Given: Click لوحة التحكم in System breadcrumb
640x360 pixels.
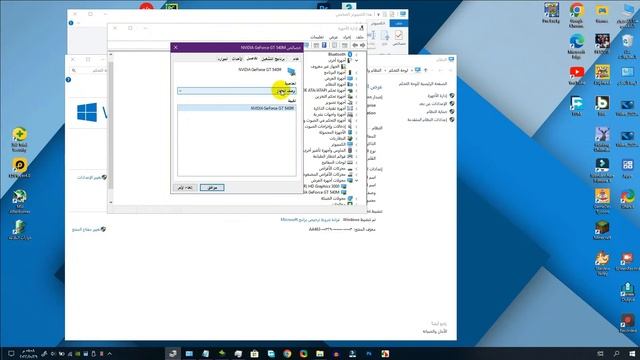Looking at the screenshot, I should (x=398, y=70).
